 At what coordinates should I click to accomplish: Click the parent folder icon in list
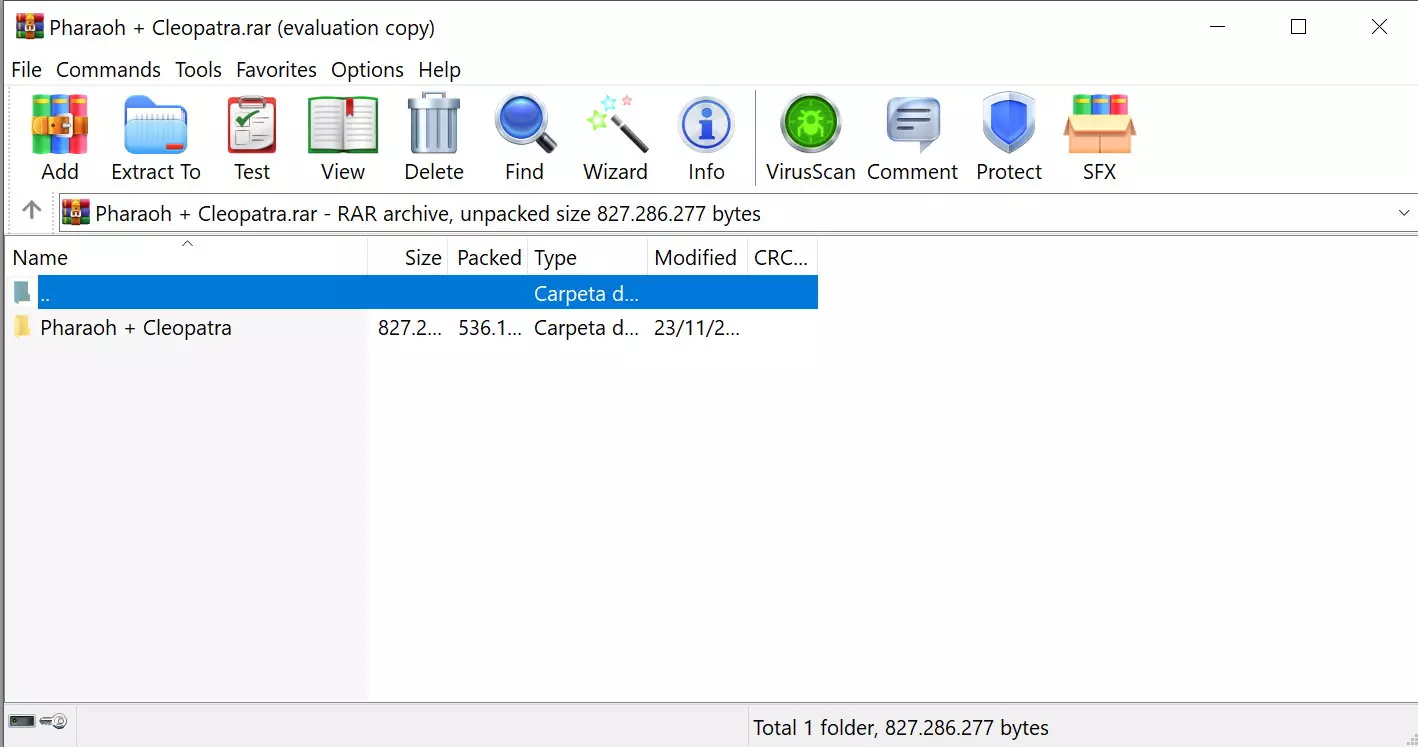22,293
